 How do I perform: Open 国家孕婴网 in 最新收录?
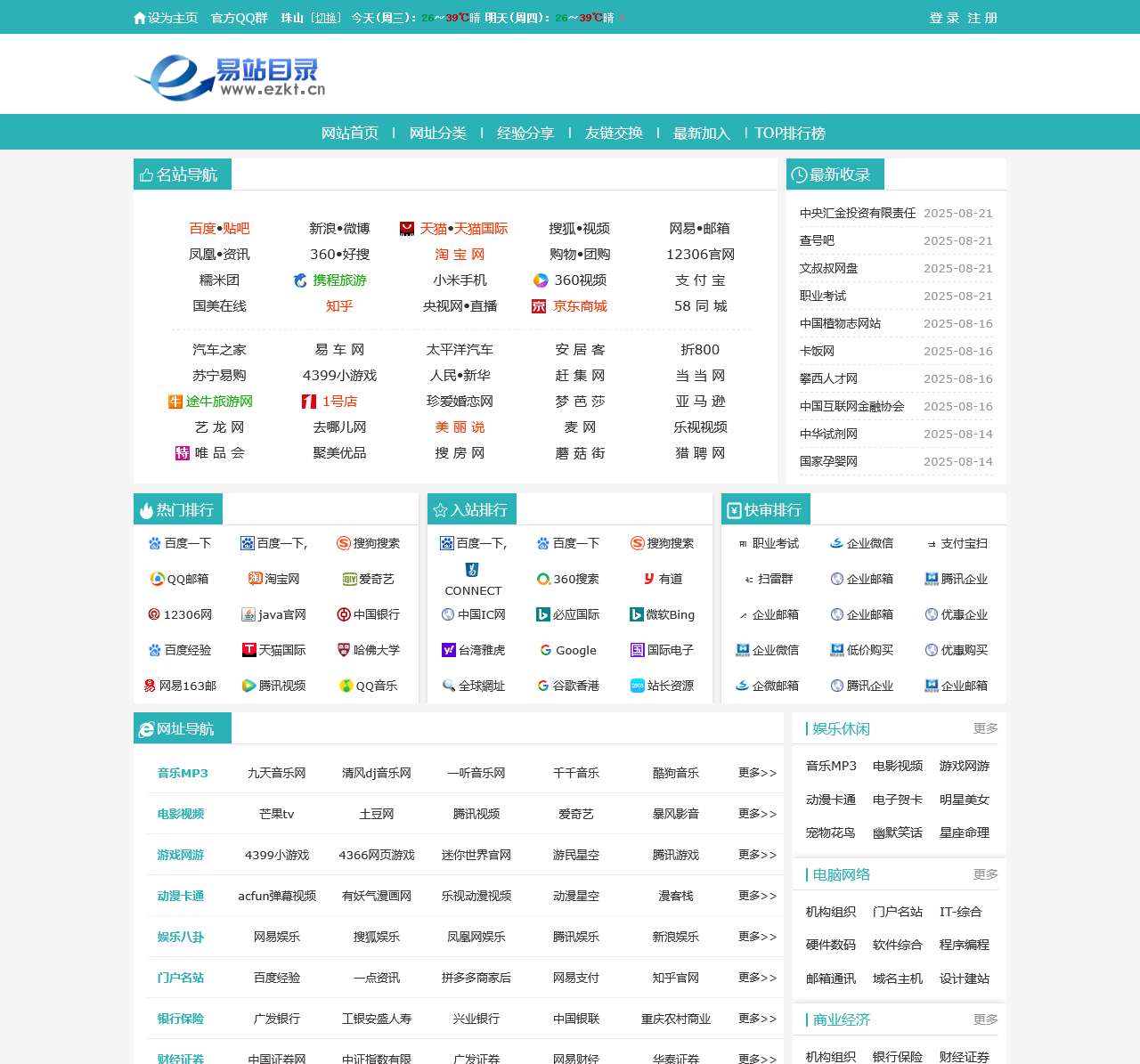click(x=828, y=461)
